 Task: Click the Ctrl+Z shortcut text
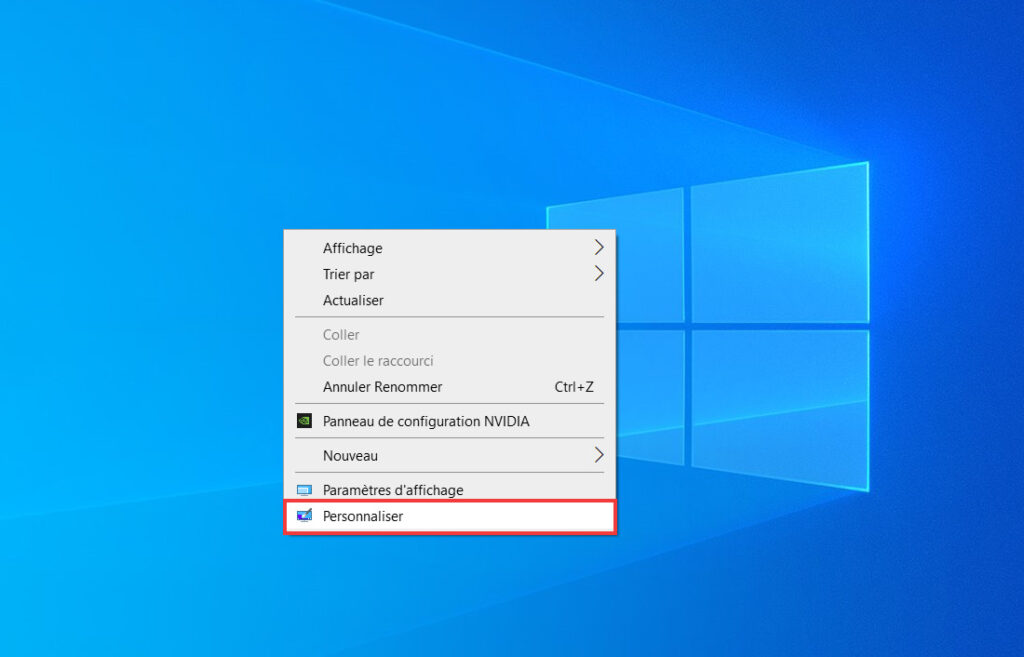tap(573, 387)
